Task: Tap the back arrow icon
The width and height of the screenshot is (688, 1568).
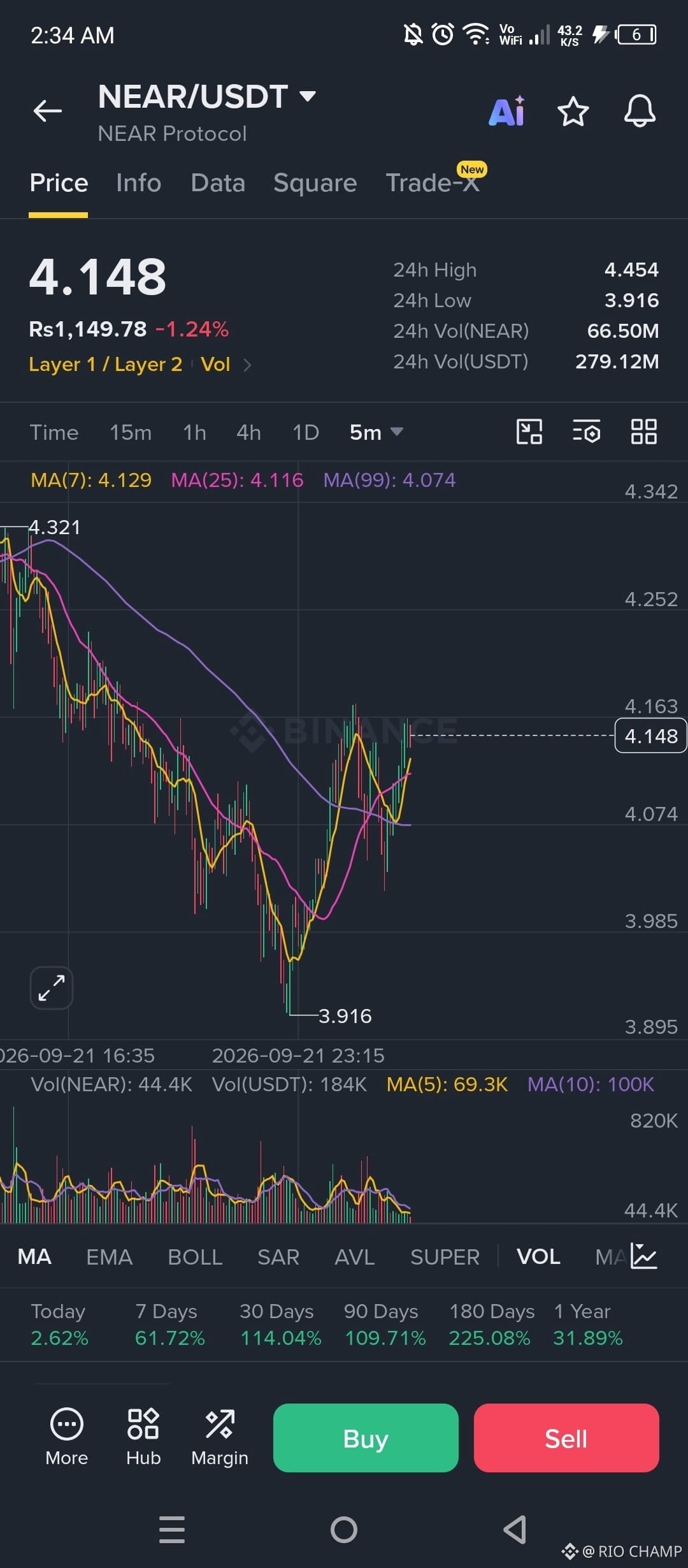Action: click(x=48, y=111)
